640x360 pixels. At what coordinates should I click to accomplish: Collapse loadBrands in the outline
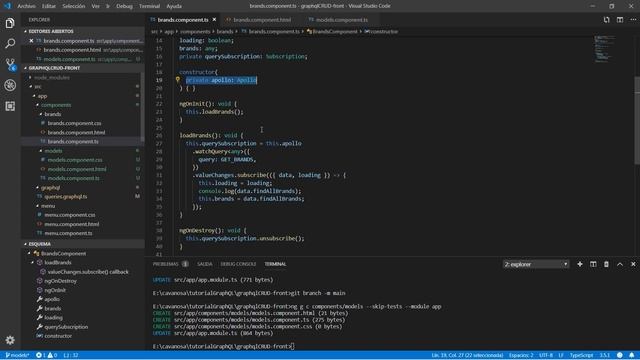(x=33, y=262)
